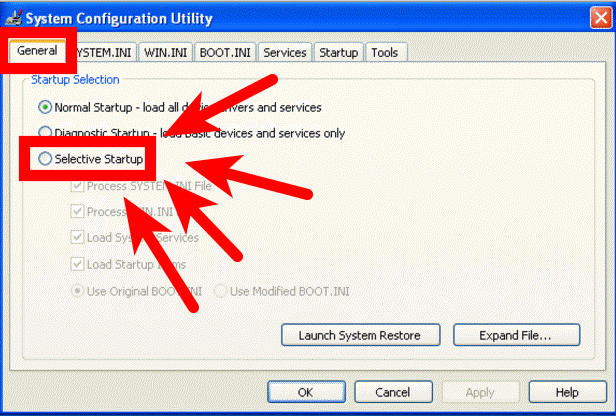
Task: Switch to the Startup tab
Action: point(339,52)
